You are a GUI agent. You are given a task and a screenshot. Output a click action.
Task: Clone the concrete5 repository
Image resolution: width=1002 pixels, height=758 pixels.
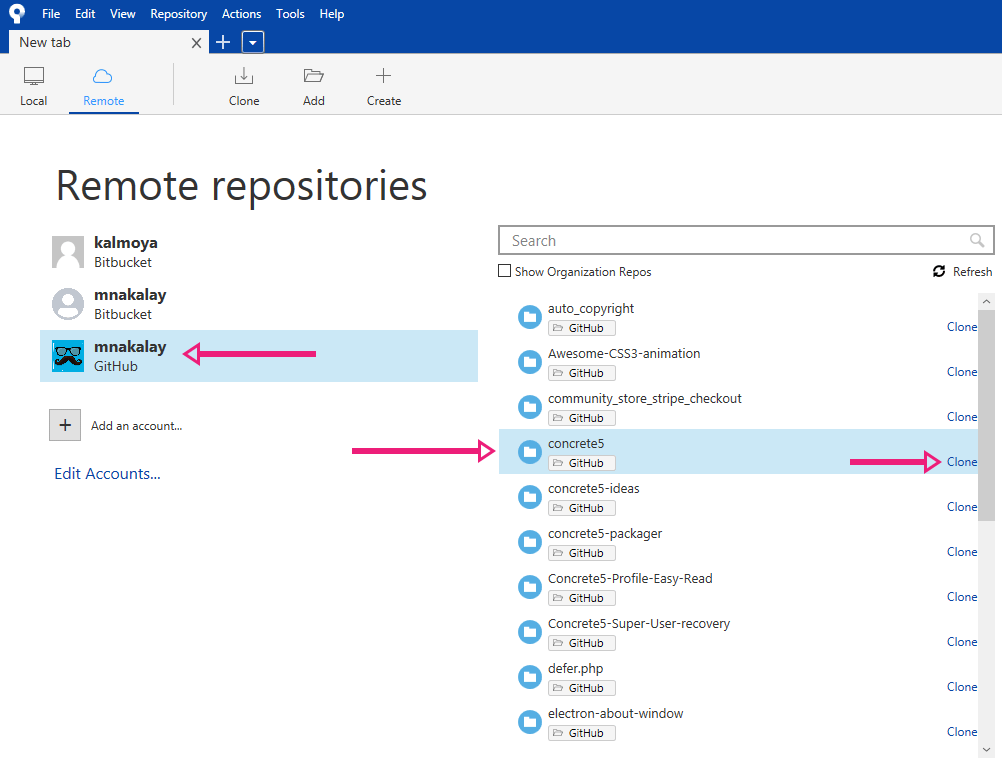[x=962, y=461]
